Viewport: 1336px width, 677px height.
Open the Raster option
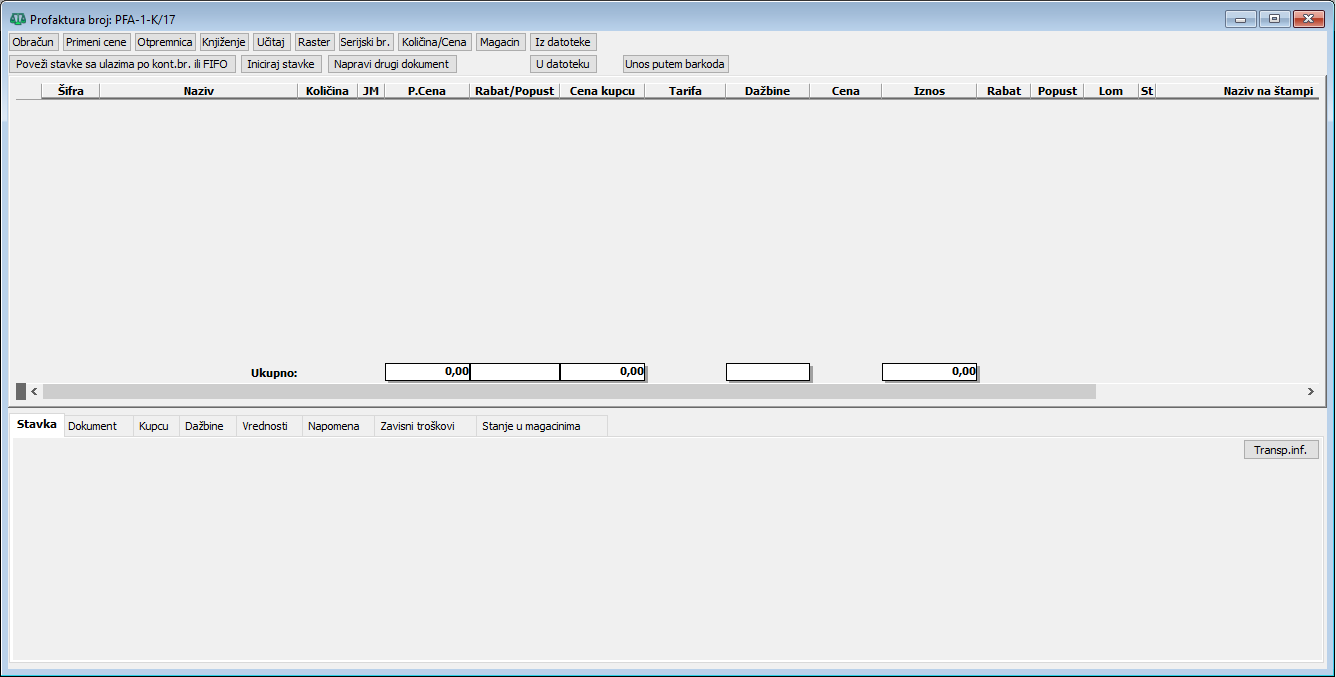[x=314, y=42]
